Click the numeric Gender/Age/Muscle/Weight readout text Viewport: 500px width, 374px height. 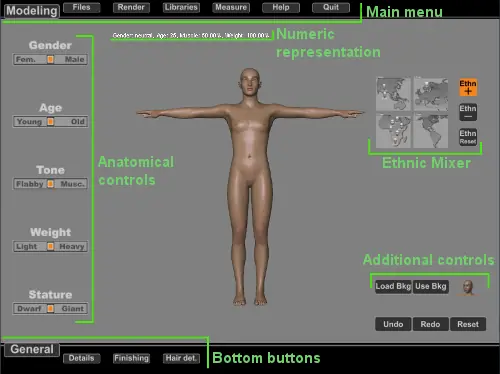tap(191, 35)
